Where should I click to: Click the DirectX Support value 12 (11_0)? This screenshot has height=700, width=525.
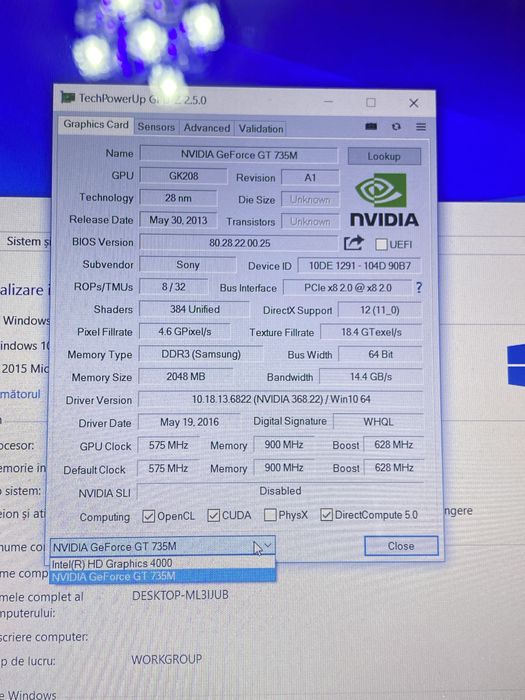tap(380, 310)
